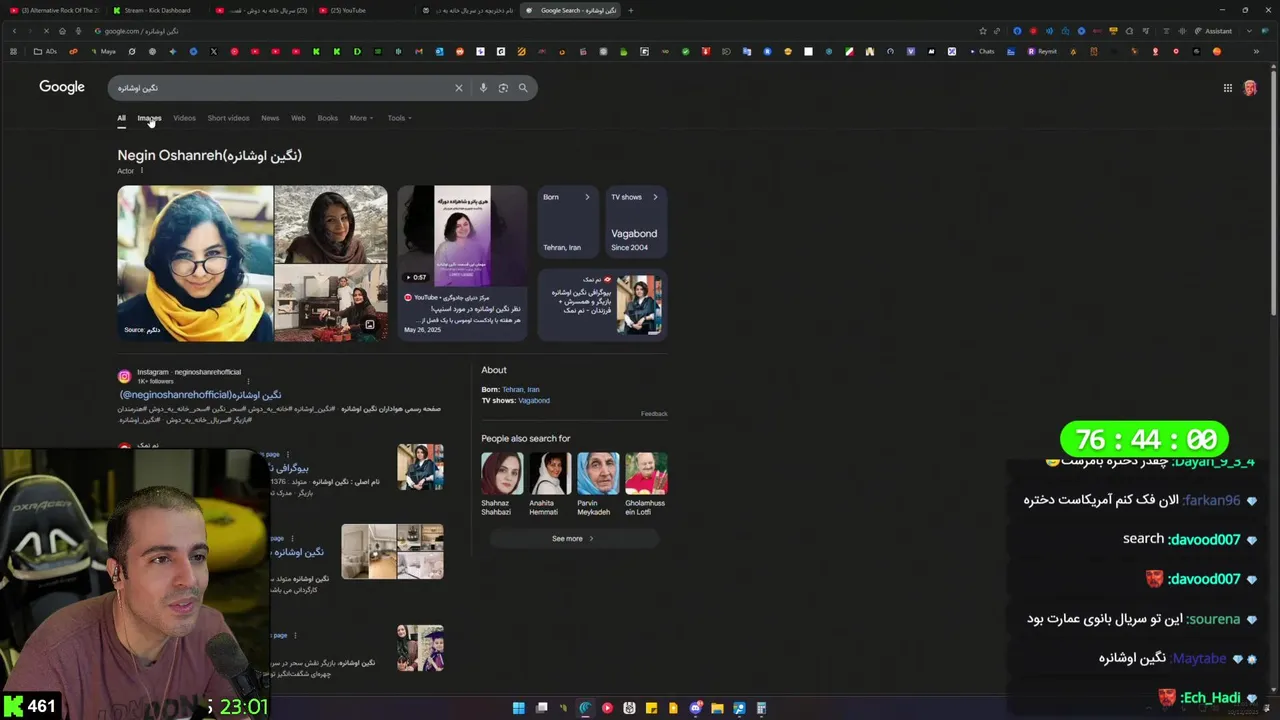Switch to the Web results tab
This screenshot has height=720, width=1280.
tap(298, 118)
